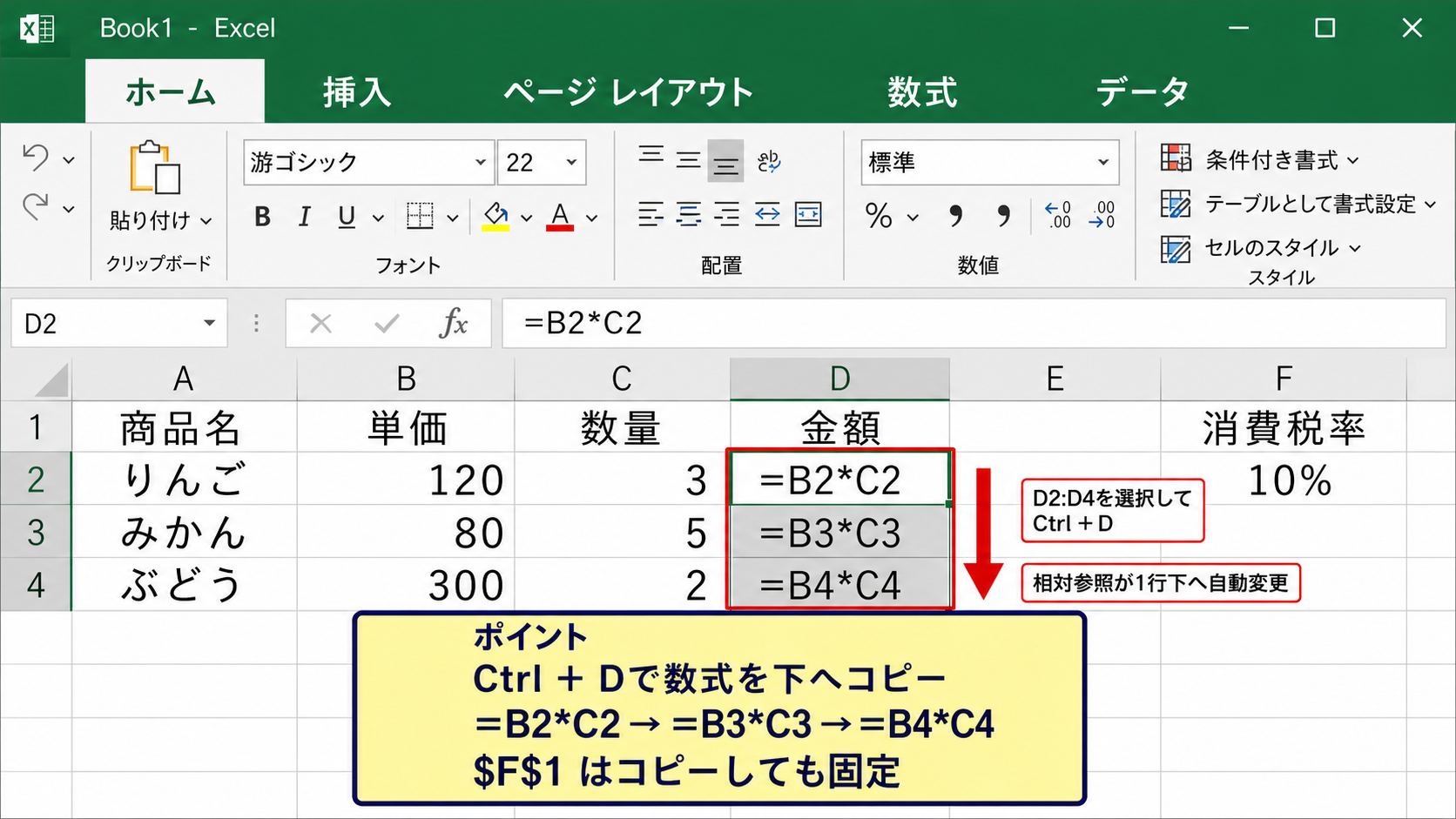Select column A header
This screenshot has height=819, width=1456.
click(184, 379)
